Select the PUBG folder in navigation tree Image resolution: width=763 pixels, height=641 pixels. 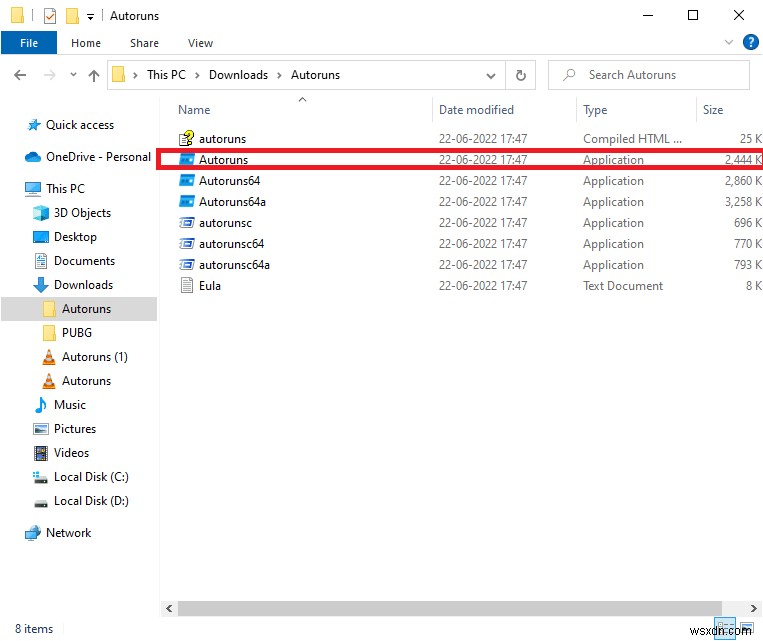tap(79, 333)
